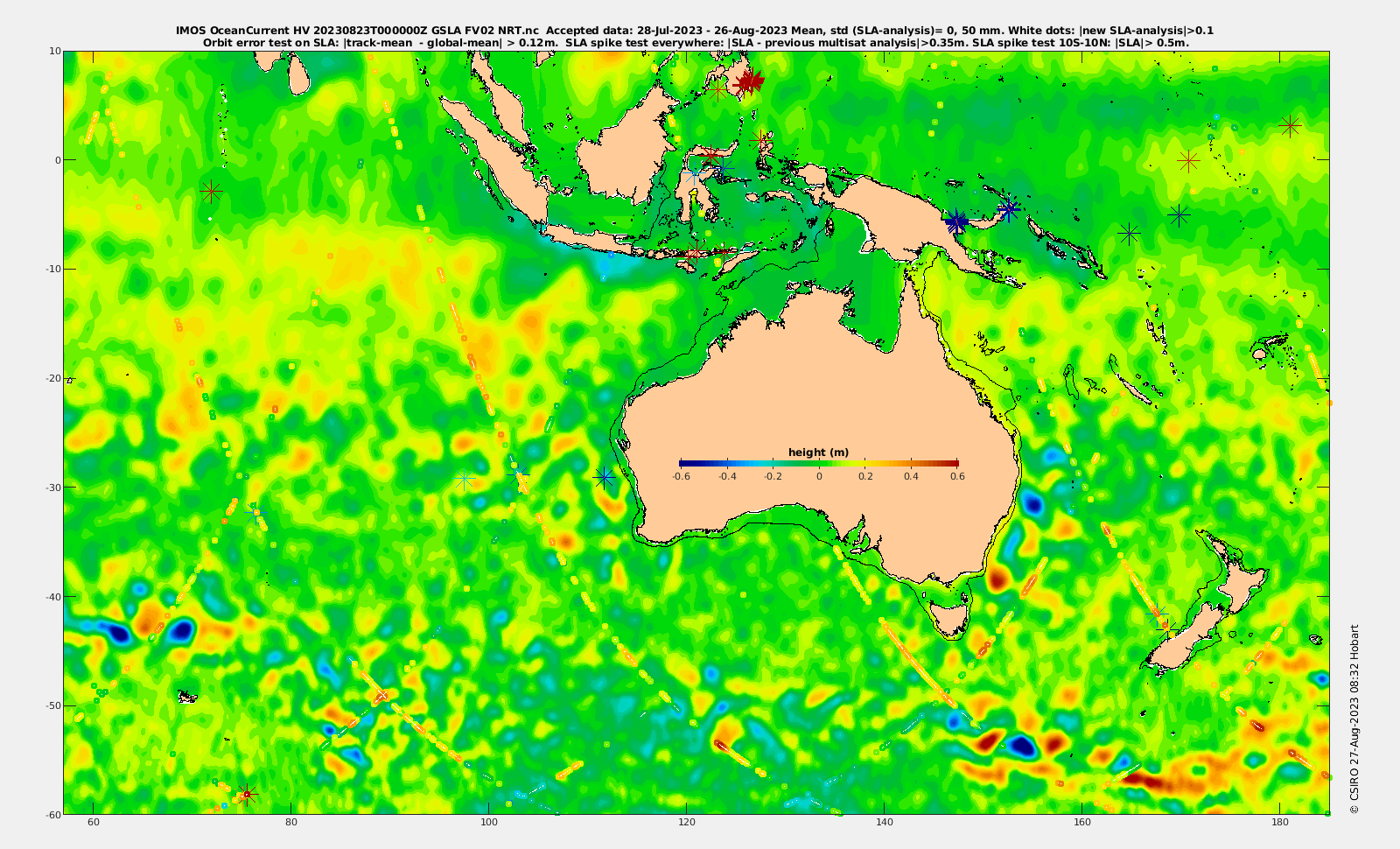Screen dimensions: 1400x849
Task: Click the '0.2' colorbar tick label
Action: tap(865, 477)
